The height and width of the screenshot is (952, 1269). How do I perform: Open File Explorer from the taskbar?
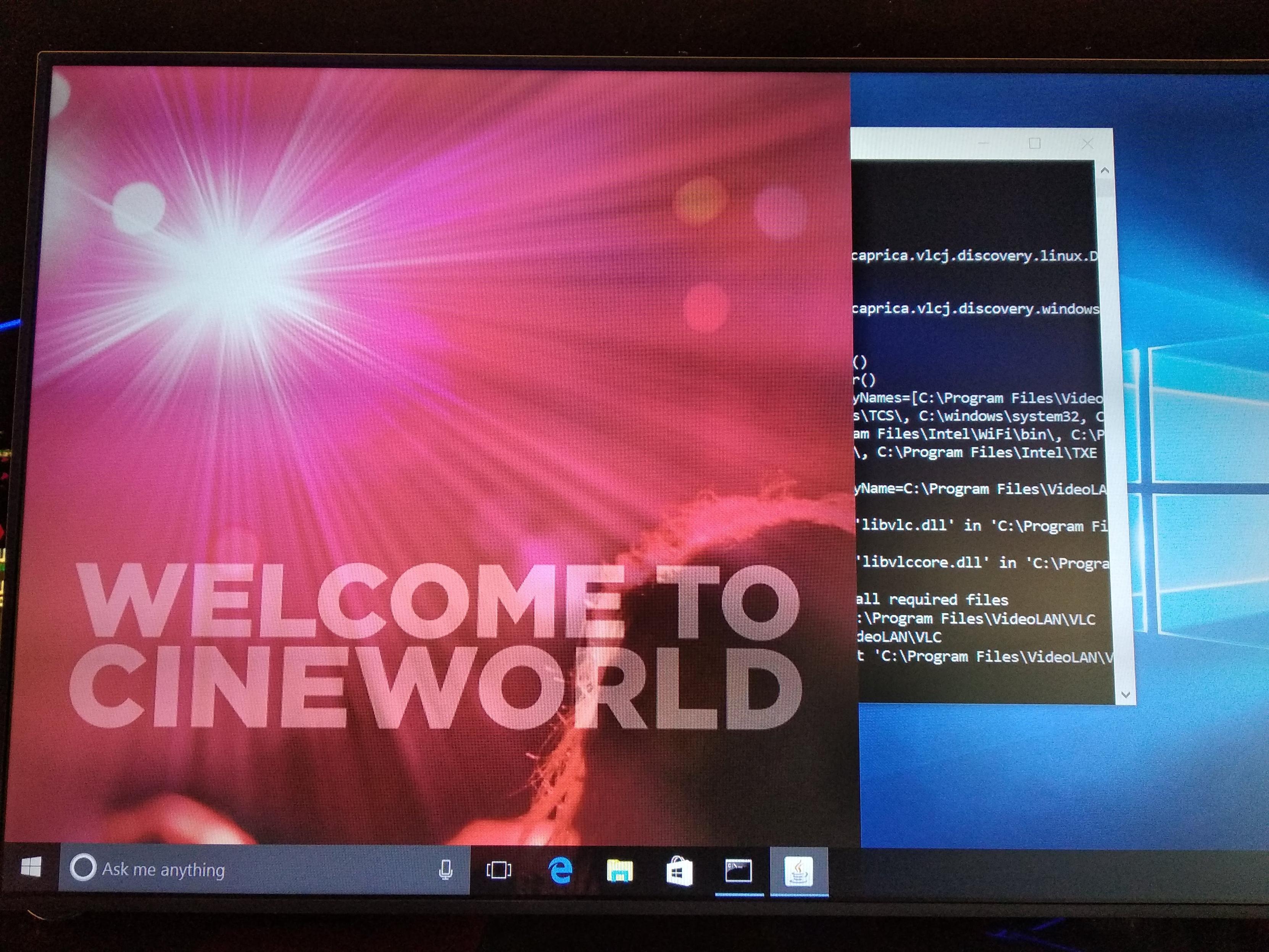pos(619,871)
